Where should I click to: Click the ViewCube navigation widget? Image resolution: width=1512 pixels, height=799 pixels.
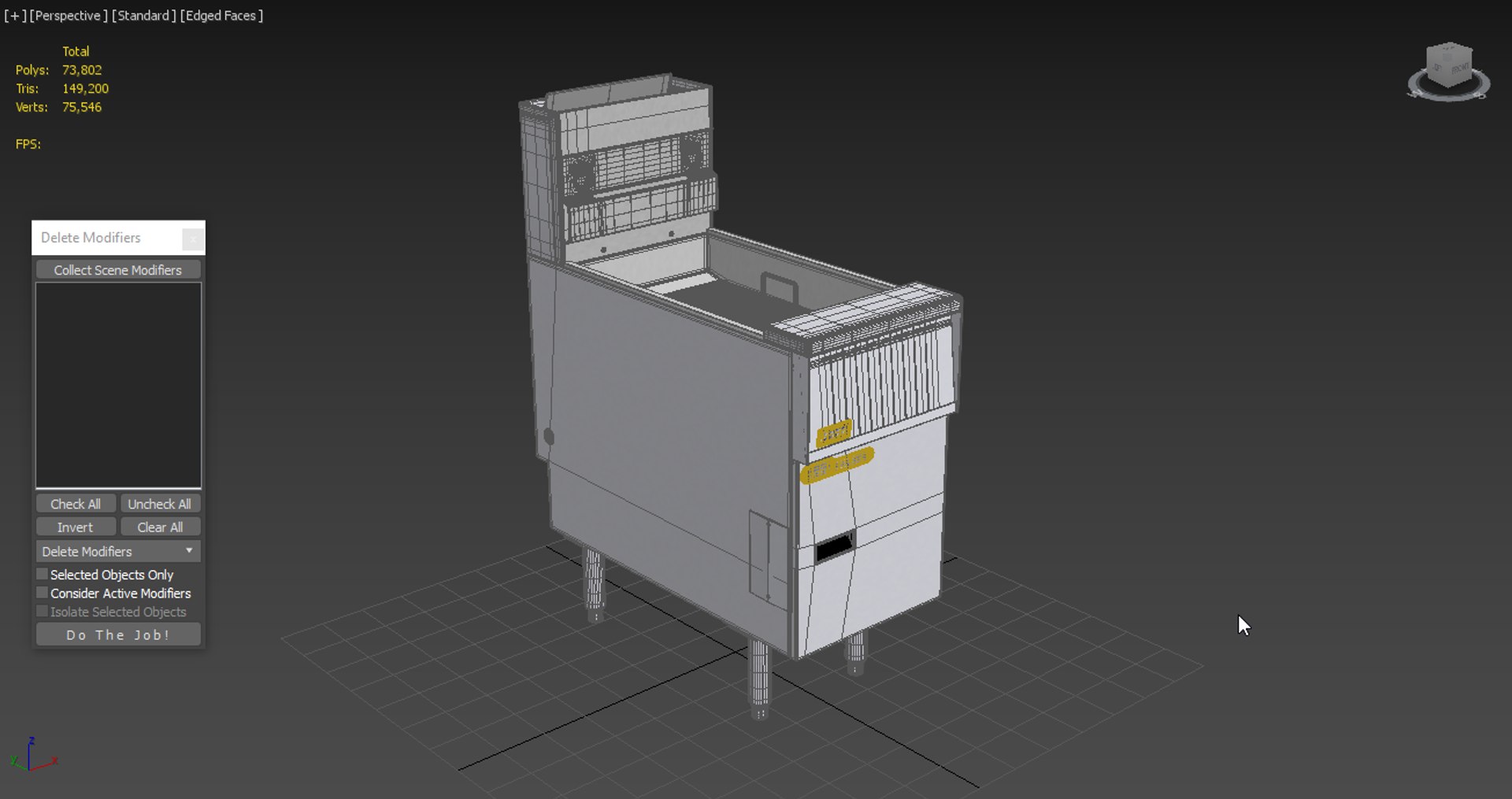tap(1448, 72)
